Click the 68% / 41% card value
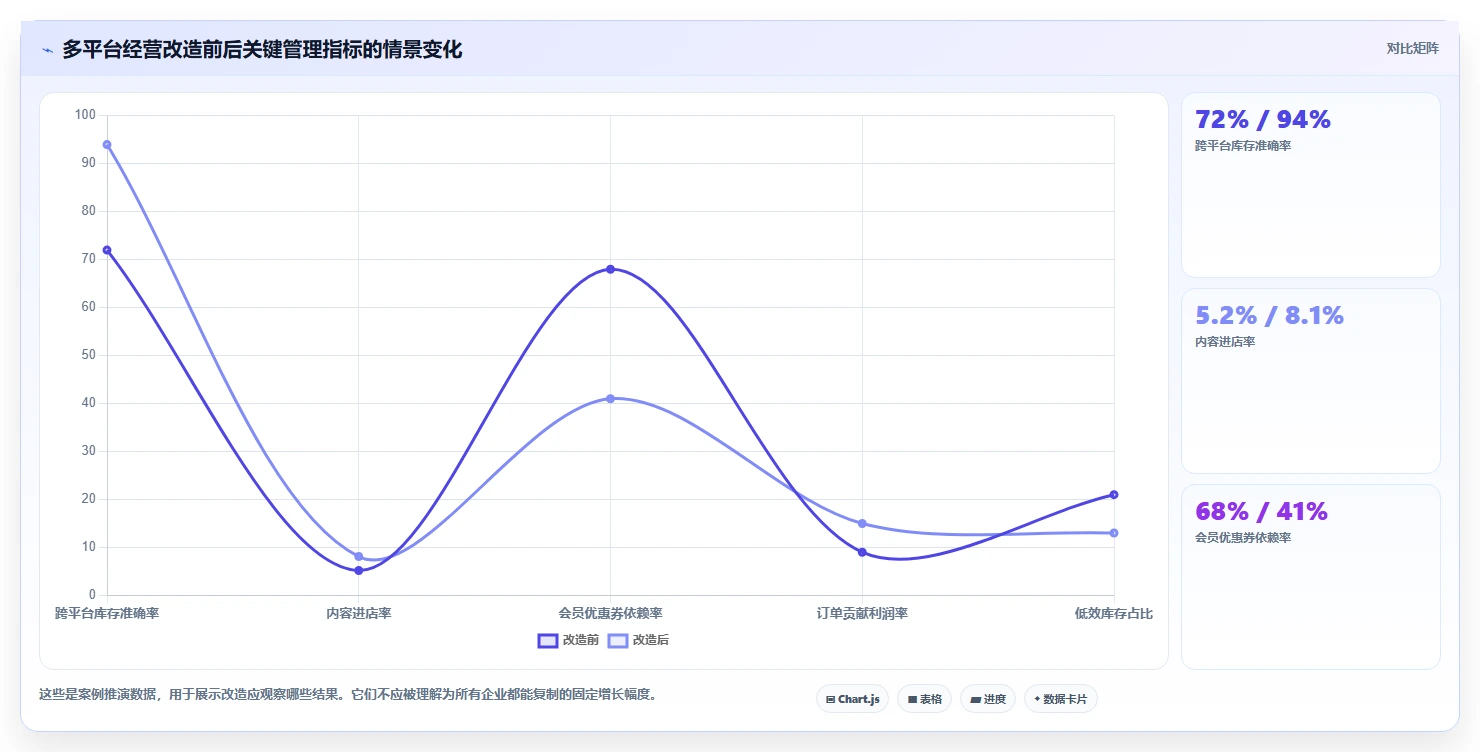Image resolution: width=1480 pixels, height=752 pixels. 1261,512
